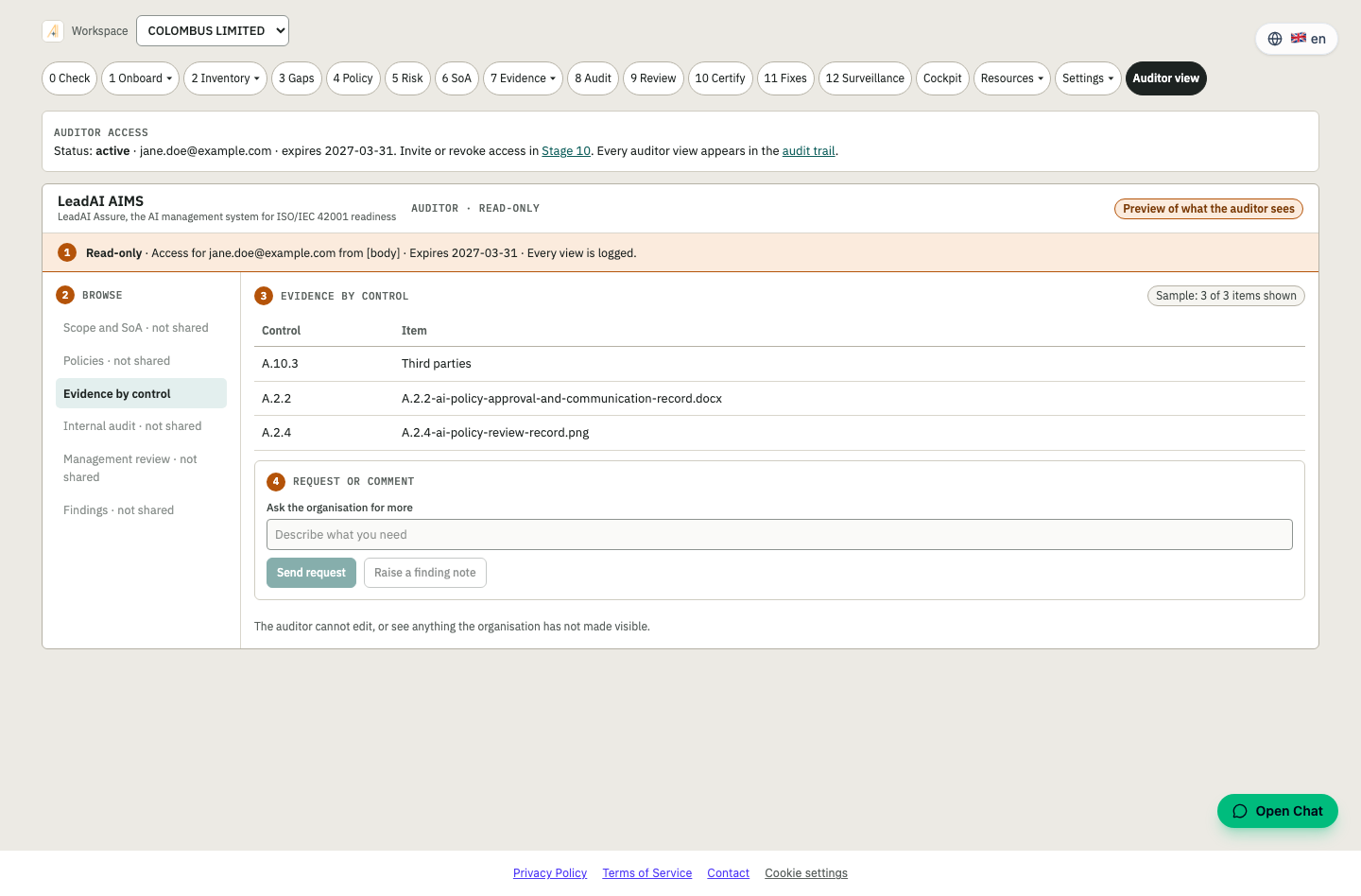
Task: Open the Resources dropdown menu
Action: tap(1012, 78)
